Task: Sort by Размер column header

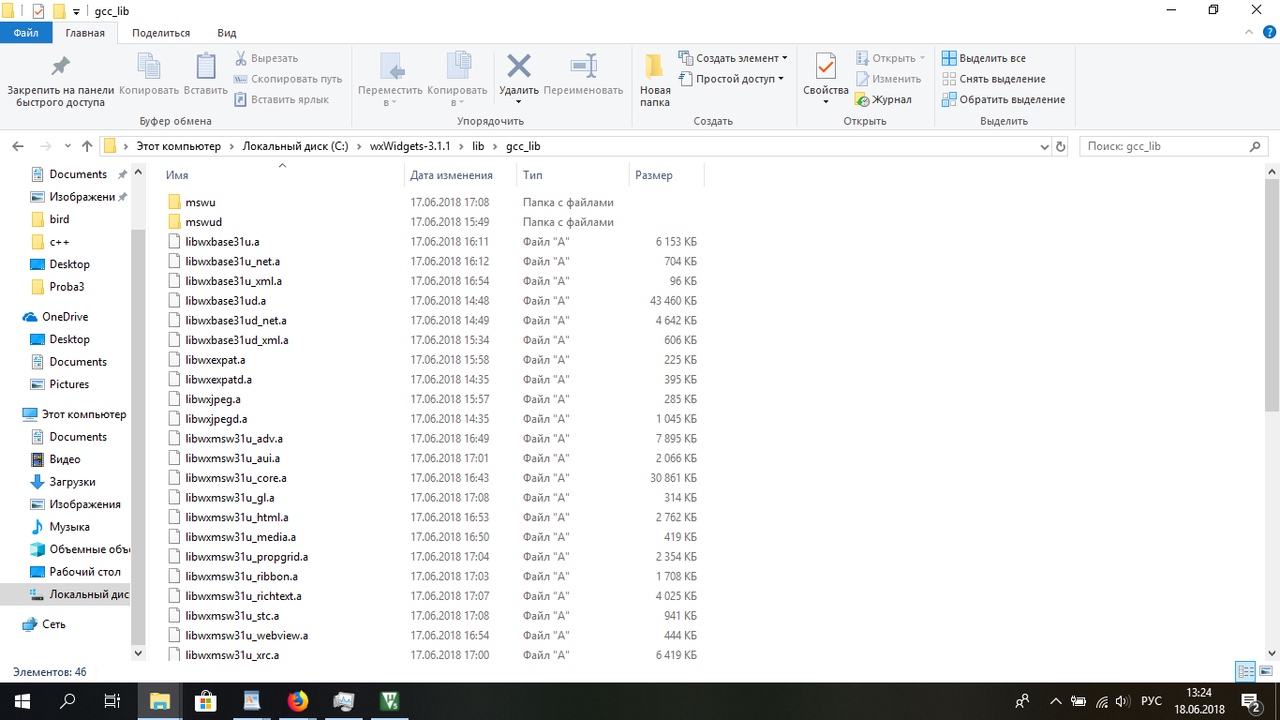Action: coord(654,175)
